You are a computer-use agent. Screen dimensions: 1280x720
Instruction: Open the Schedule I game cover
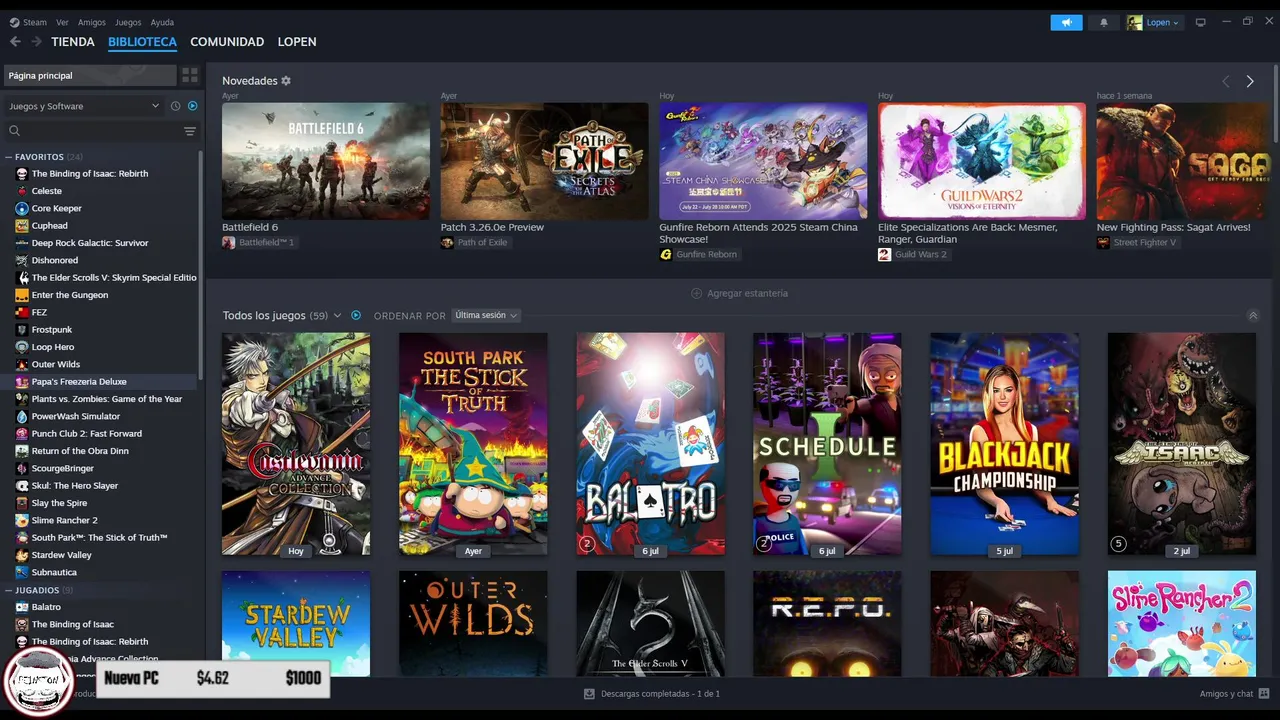827,444
